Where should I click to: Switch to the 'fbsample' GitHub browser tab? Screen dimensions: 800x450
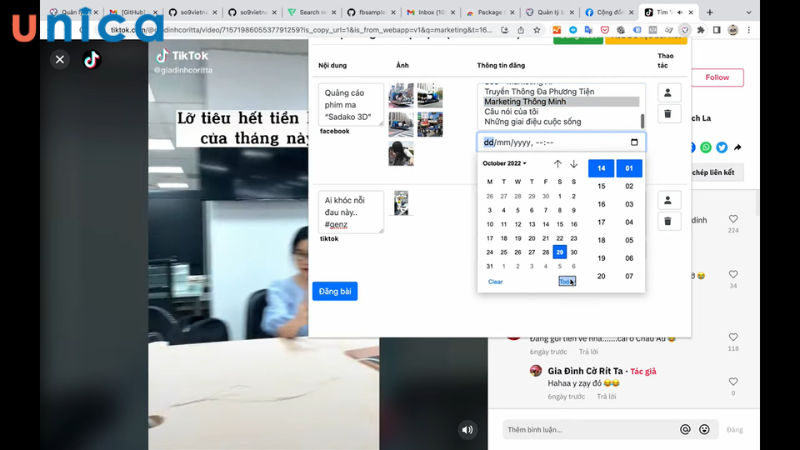(371, 12)
